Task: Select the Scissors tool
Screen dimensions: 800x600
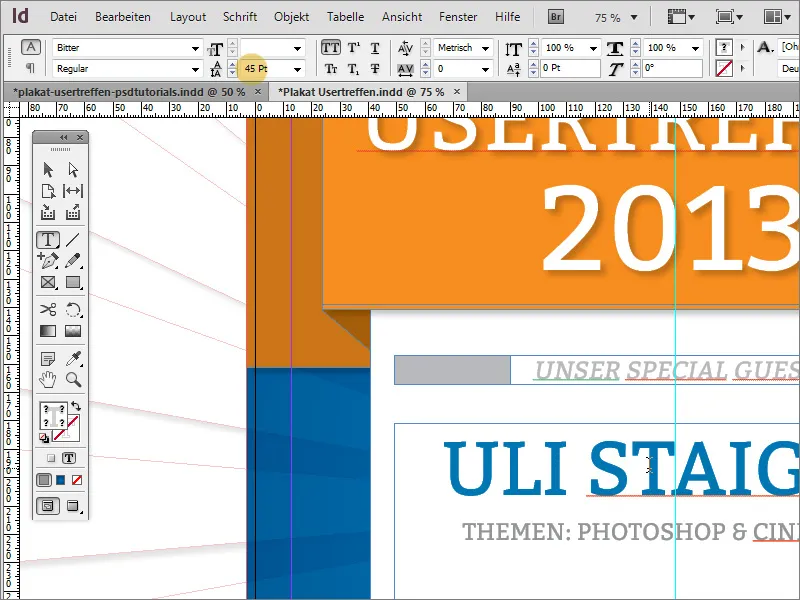Action: [x=48, y=310]
